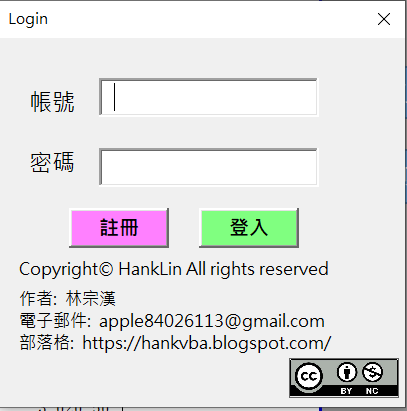Click the author name 林宗漢
Image resolution: width=407 pixels, height=411 pixels.
point(91,298)
